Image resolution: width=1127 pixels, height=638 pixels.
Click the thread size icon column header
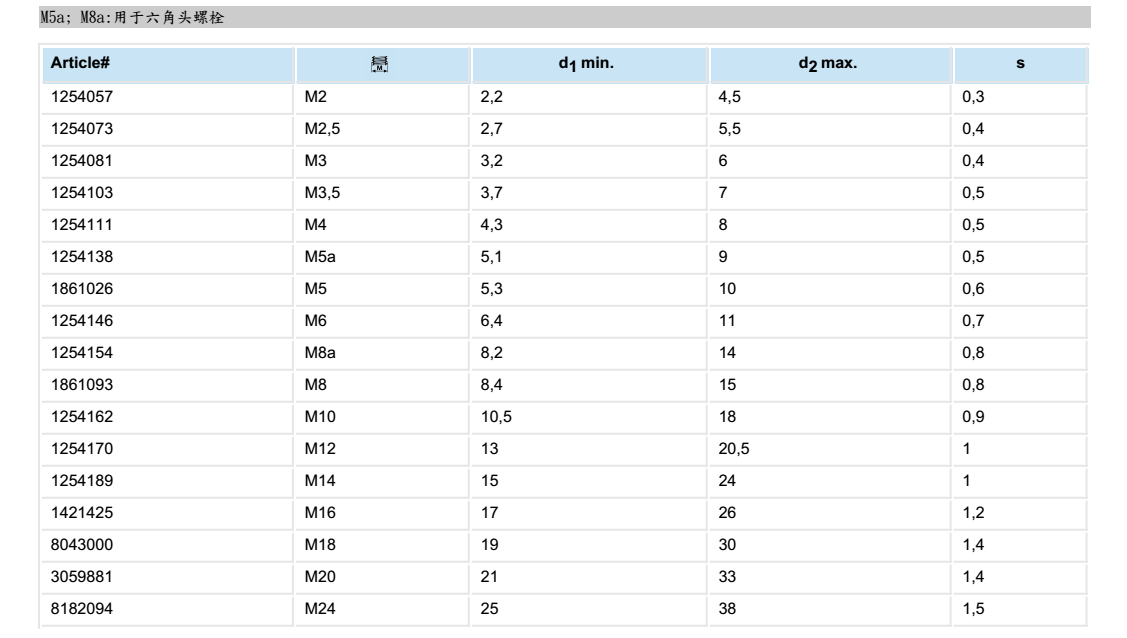[x=379, y=65]
